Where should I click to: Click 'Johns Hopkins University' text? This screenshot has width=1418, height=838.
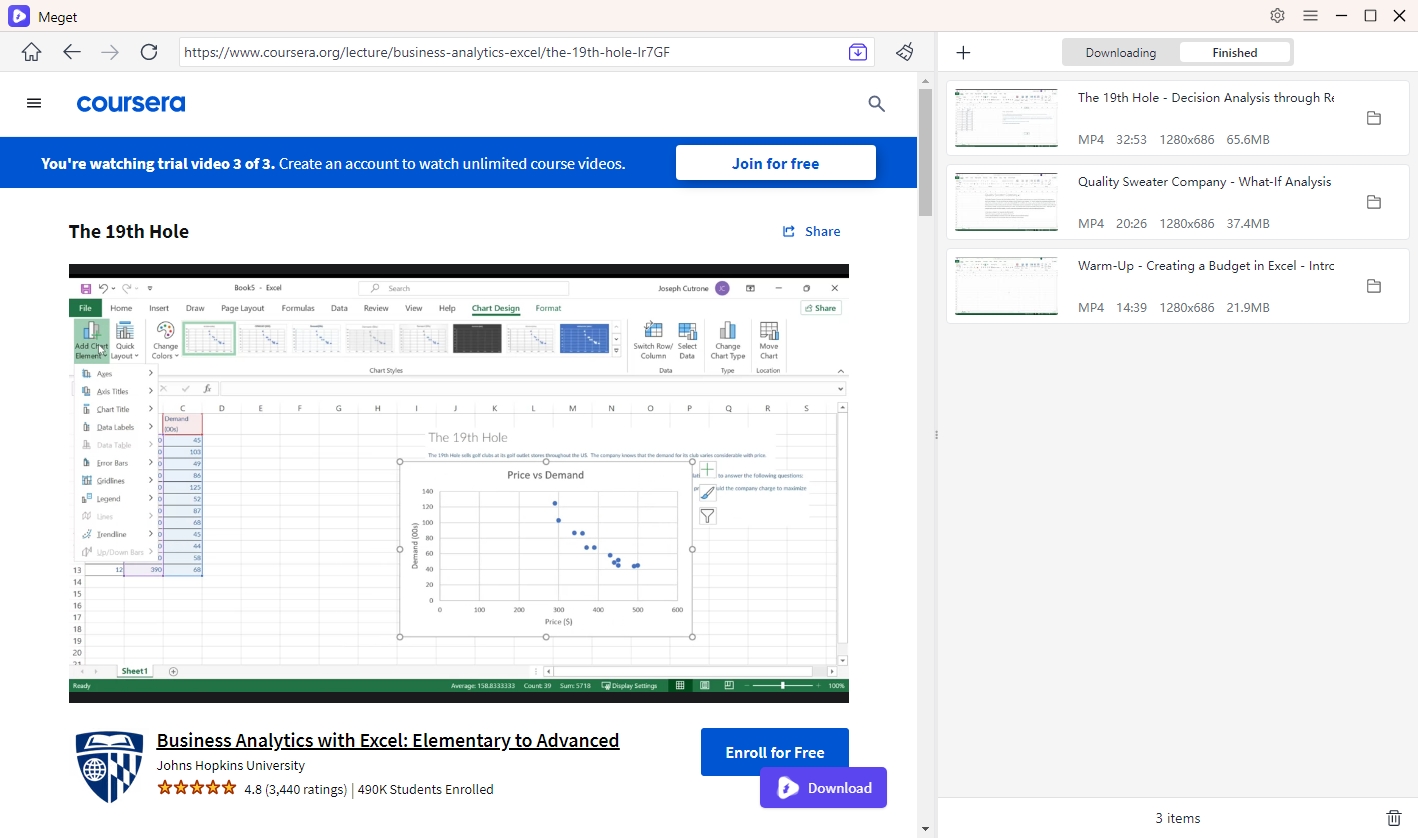pos(231,765)
